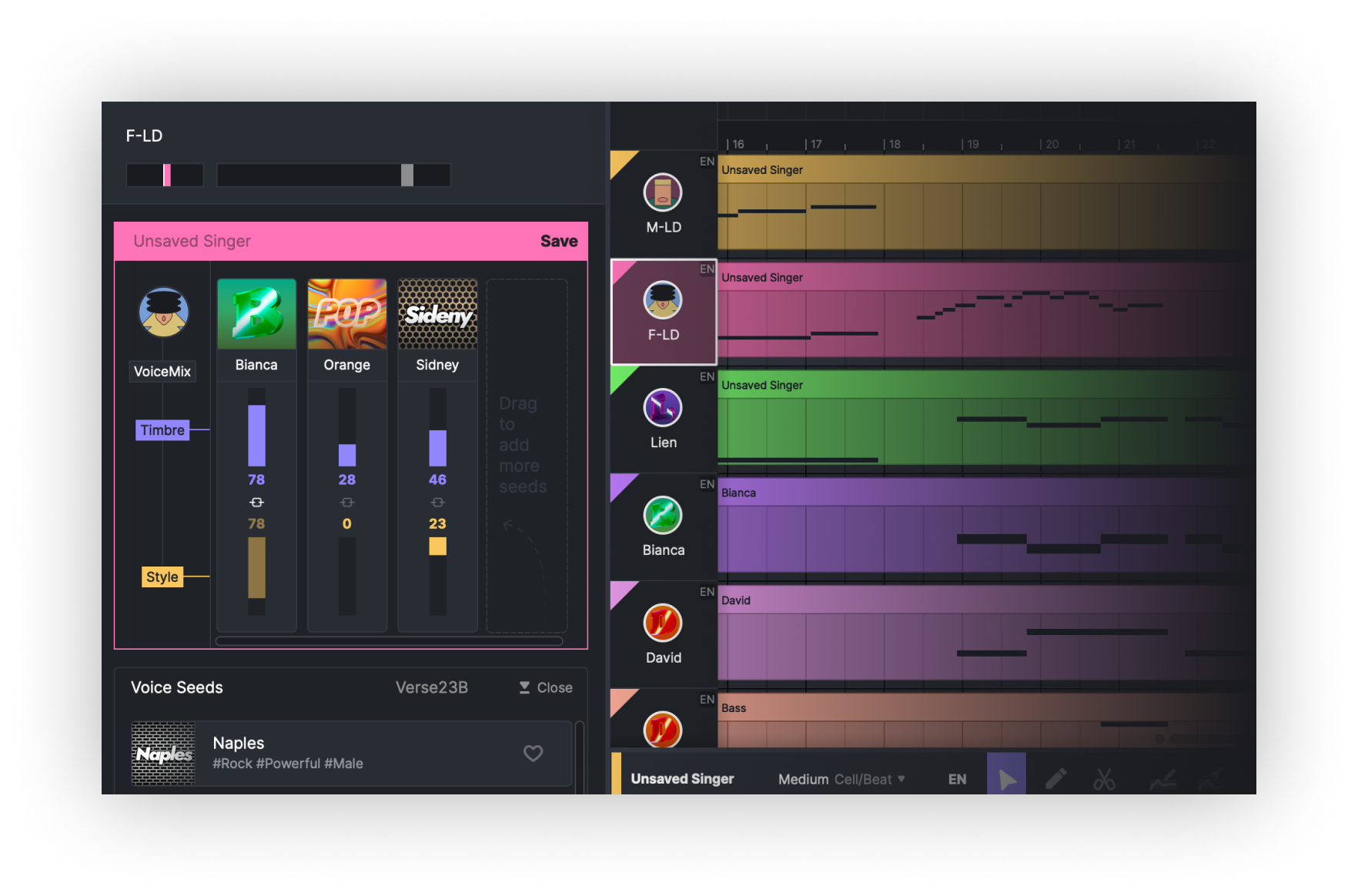Click the VoiceMix singer avatar

(x=163, y=313)
